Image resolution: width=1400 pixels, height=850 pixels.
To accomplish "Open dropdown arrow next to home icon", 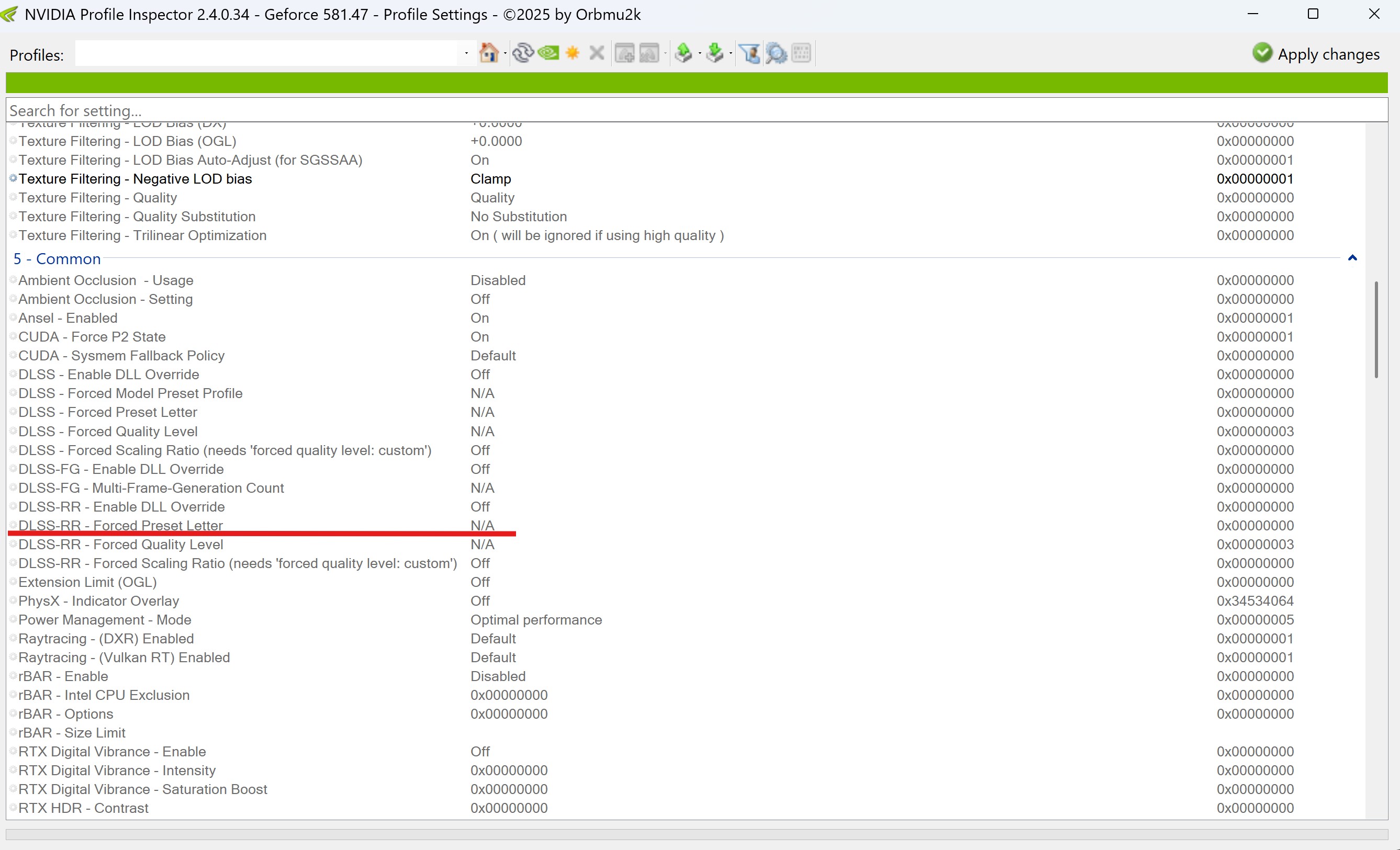I will [505, 53].
